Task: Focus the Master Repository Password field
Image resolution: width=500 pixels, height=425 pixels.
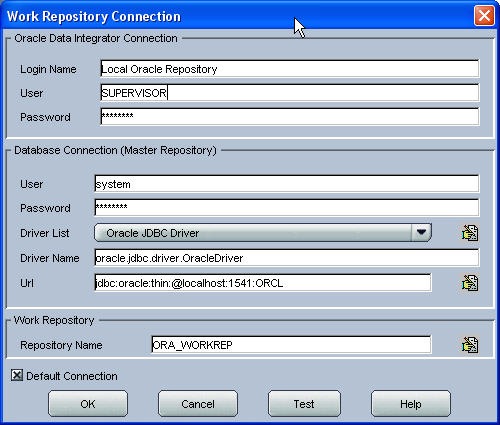Action: (x=287, y=208)
